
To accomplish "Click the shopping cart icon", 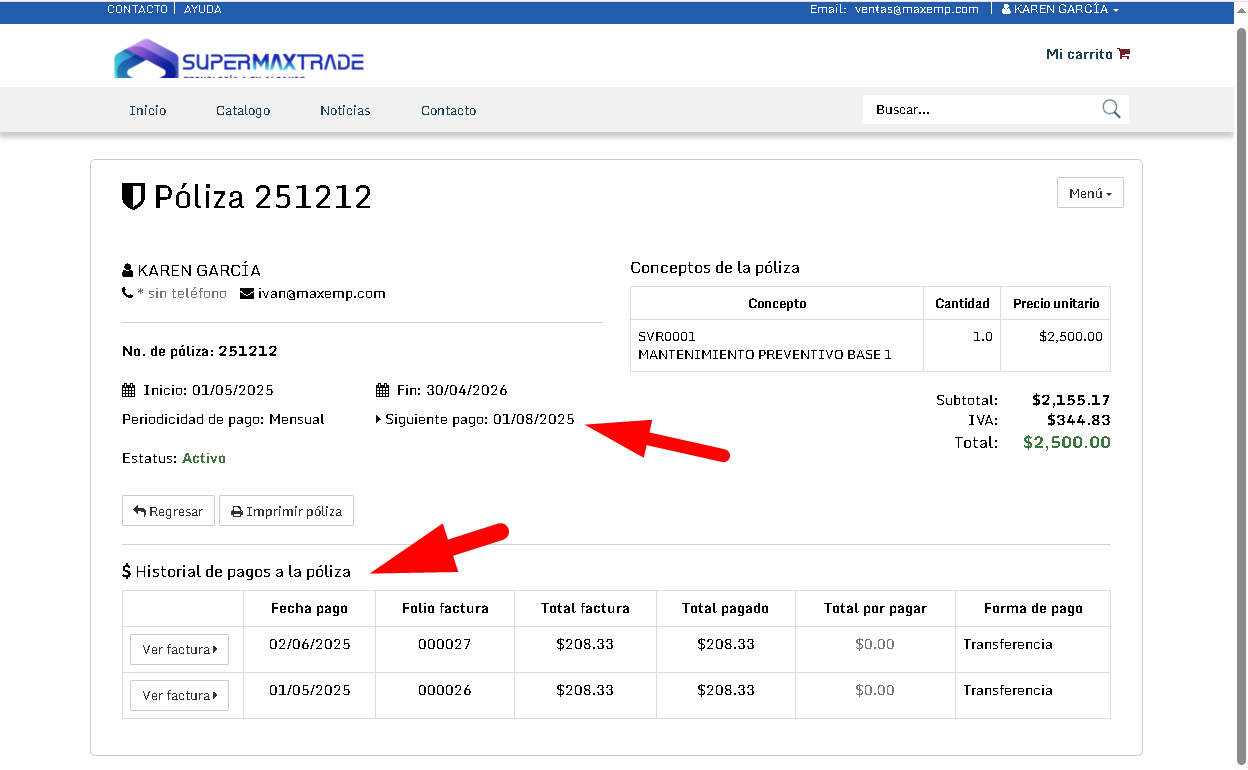I will click(1124, 54).
